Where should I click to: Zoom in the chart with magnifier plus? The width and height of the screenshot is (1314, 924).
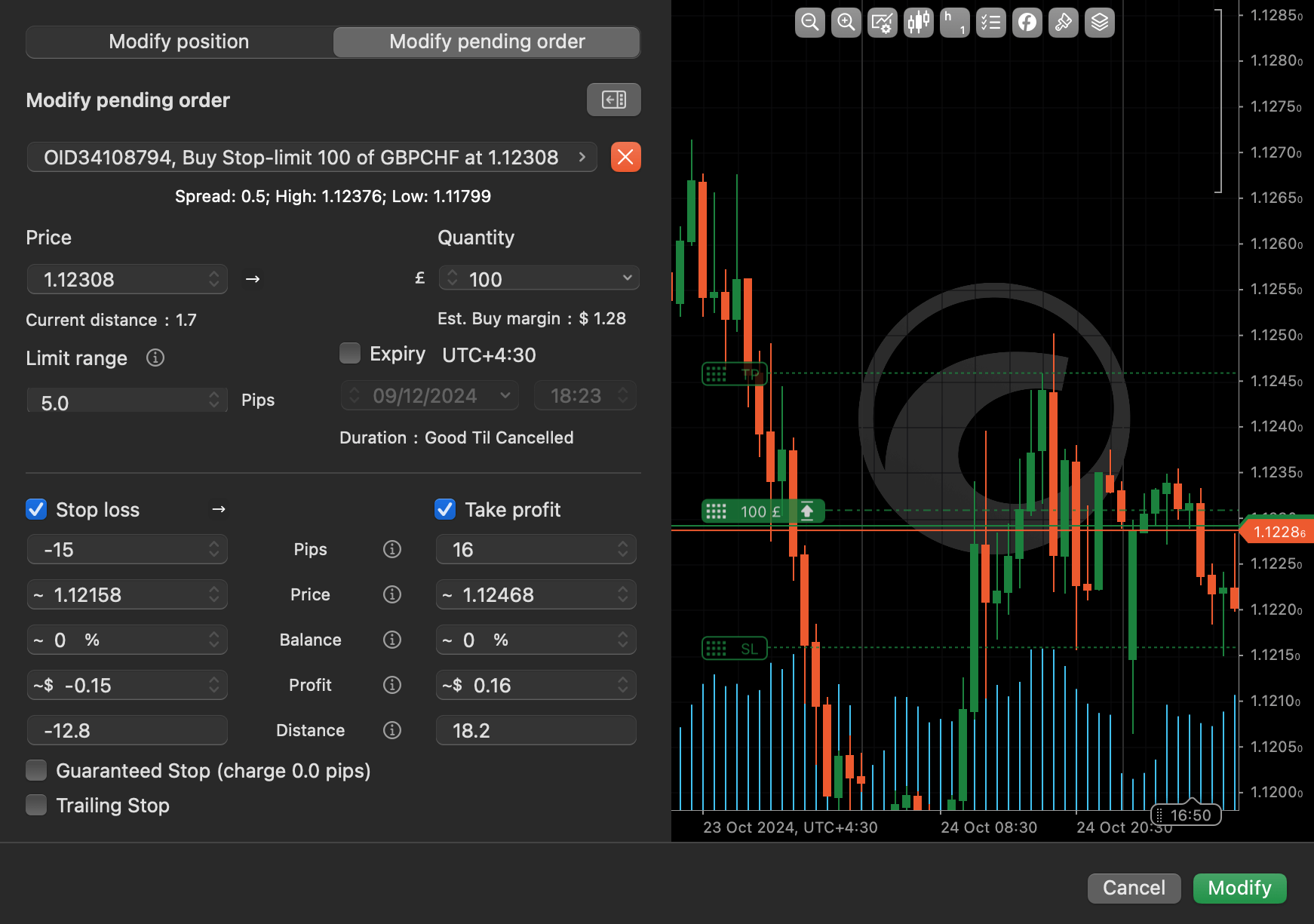click(x=846, y=23)
